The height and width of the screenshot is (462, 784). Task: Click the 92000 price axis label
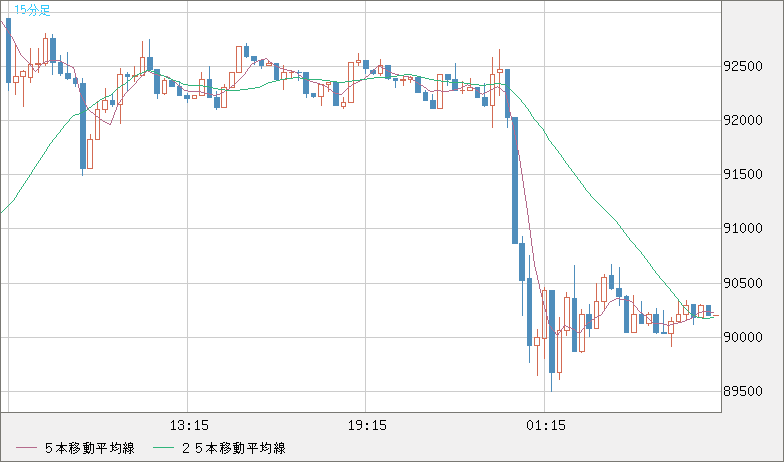tap(742, 121)
